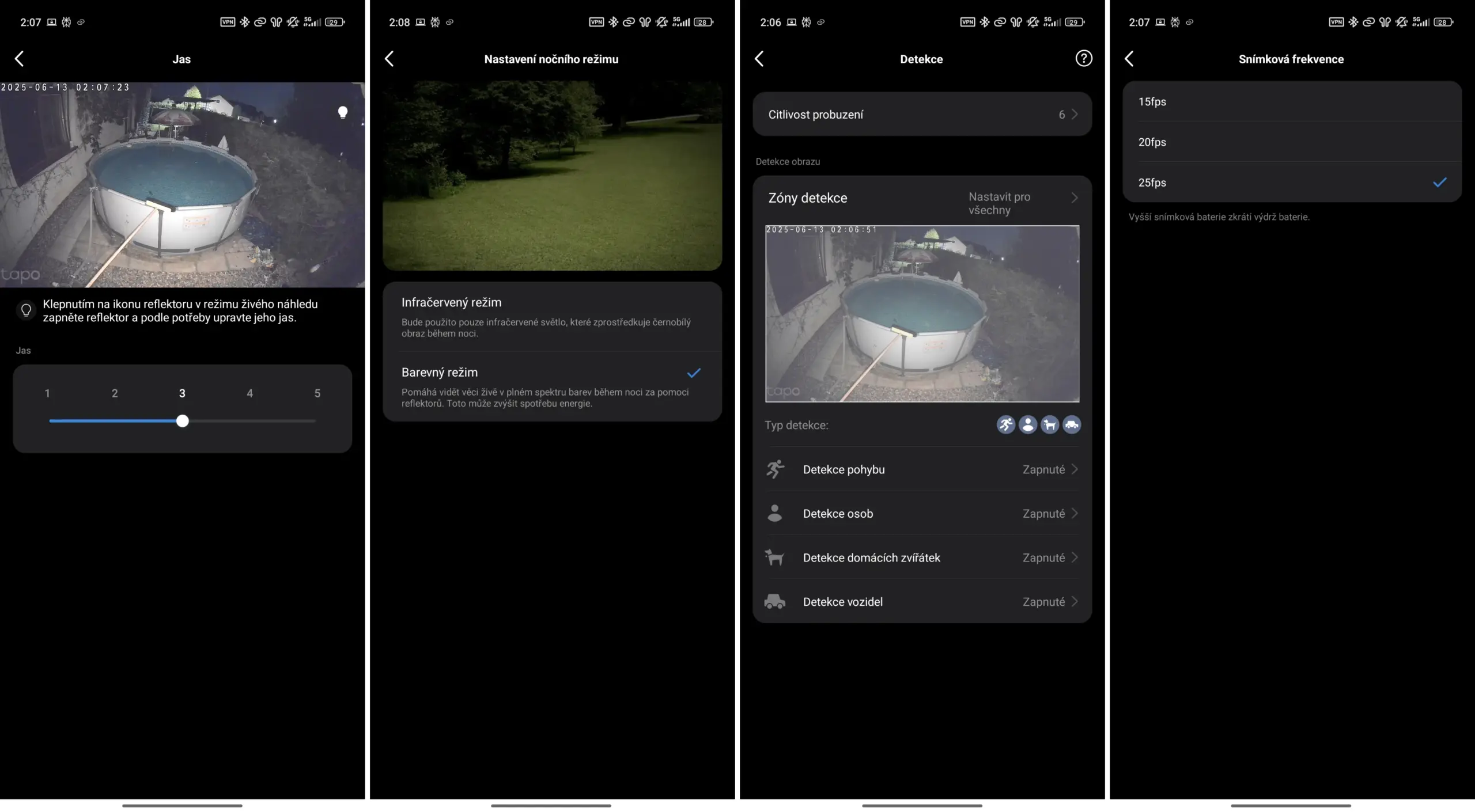1475x812 pixels.
Task: Tap car icon in Detekce vozidel row
Action: point(775,601)
